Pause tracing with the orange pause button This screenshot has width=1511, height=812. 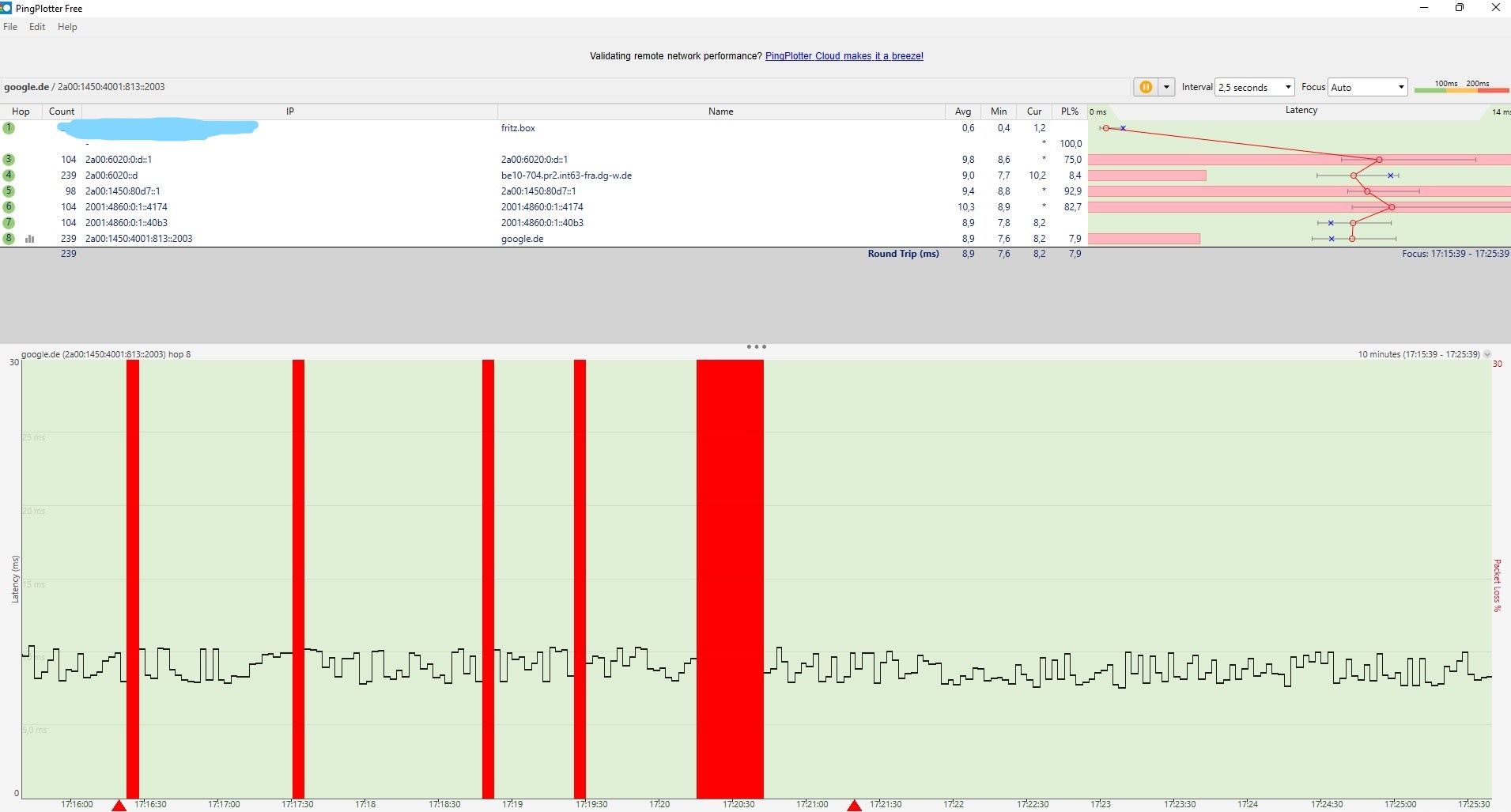coord(1146,87)
